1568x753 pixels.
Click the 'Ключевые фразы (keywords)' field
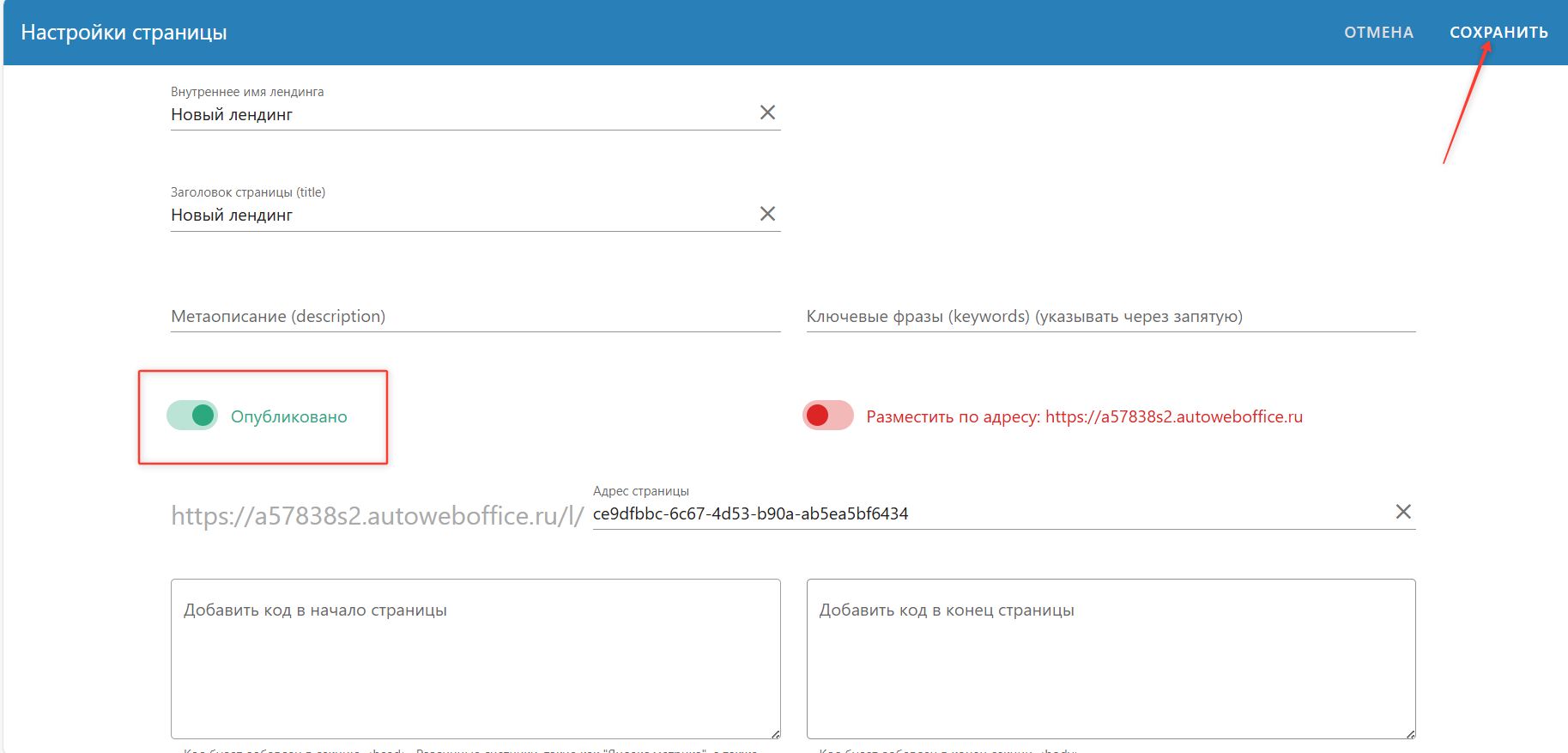(x=1110, y=317)
